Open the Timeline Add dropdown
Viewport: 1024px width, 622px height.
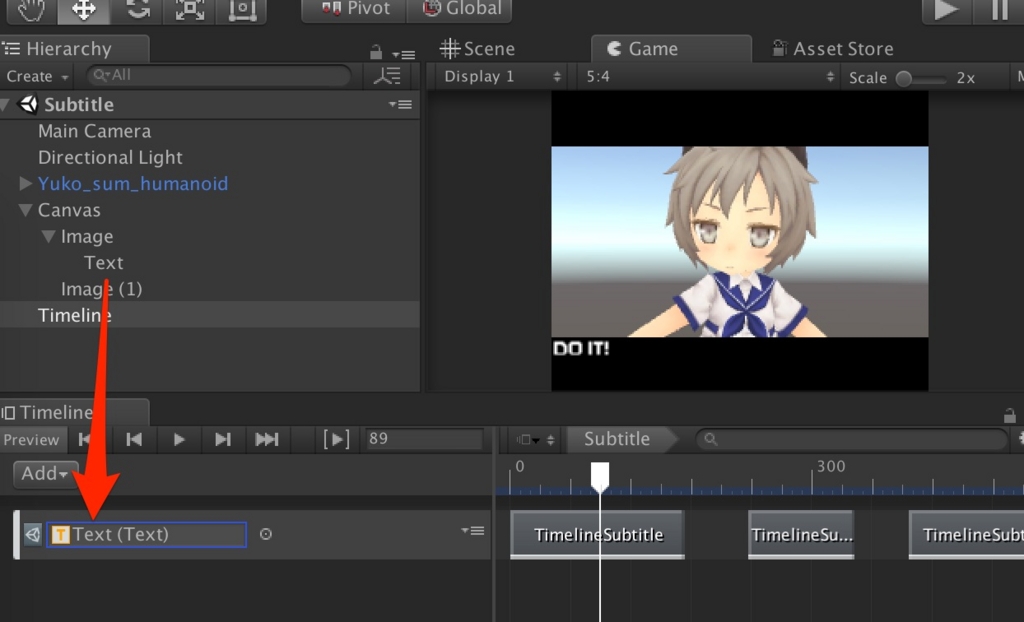[x=45, y=474]
